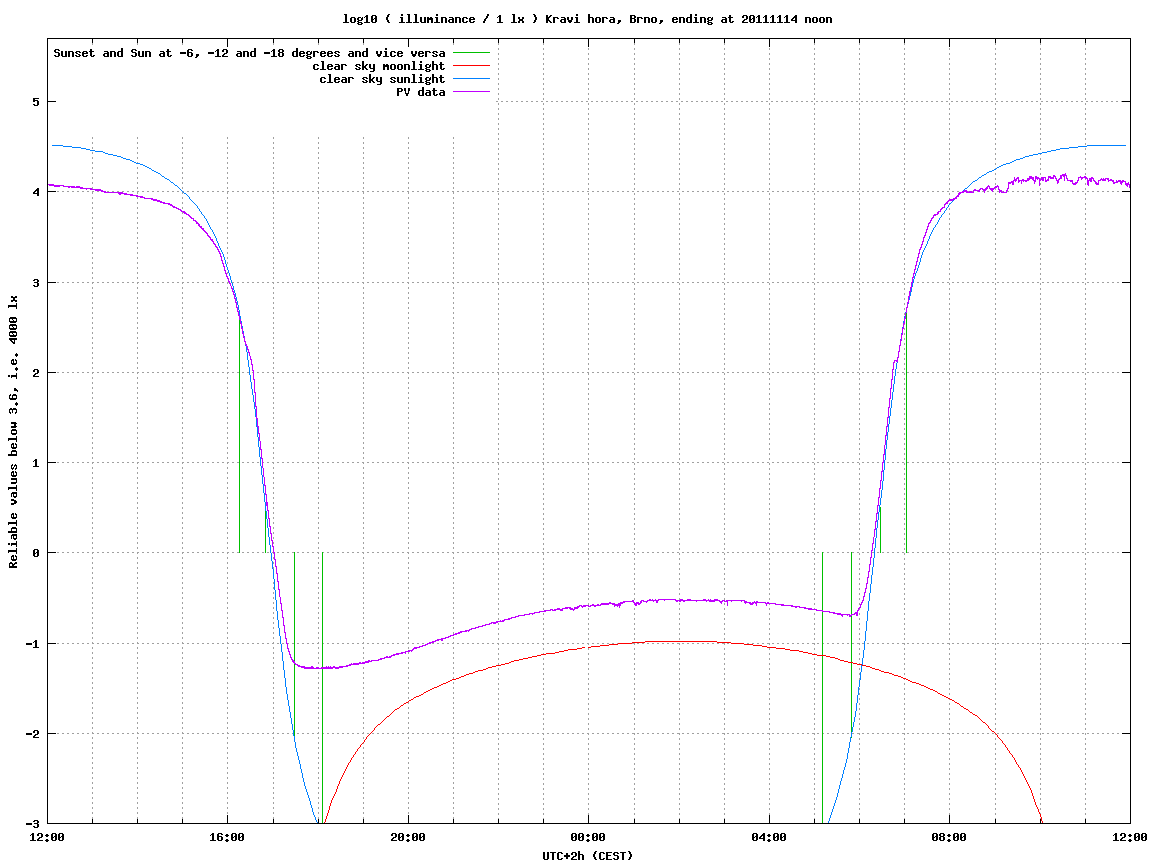Click the x-axis label 20:00
1151x863 pixels.
click(x=408, y=837)
